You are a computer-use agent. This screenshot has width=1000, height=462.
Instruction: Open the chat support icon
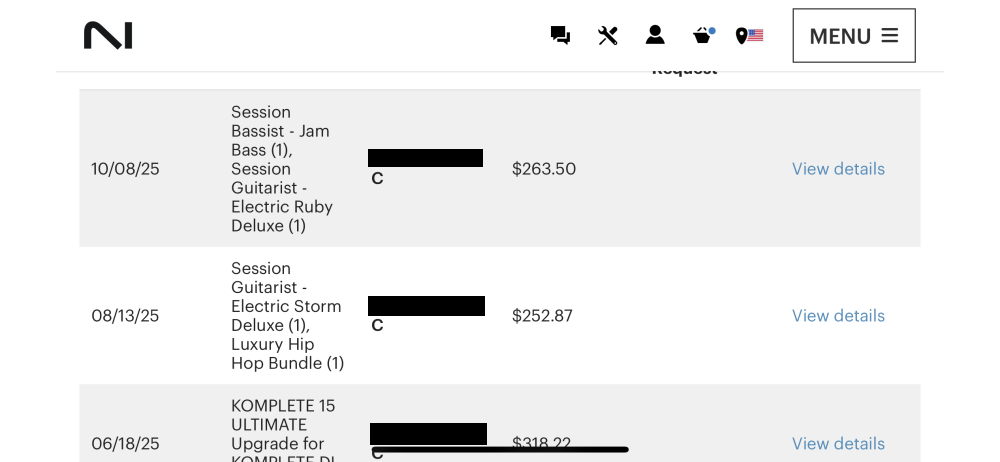pos(560,35)
